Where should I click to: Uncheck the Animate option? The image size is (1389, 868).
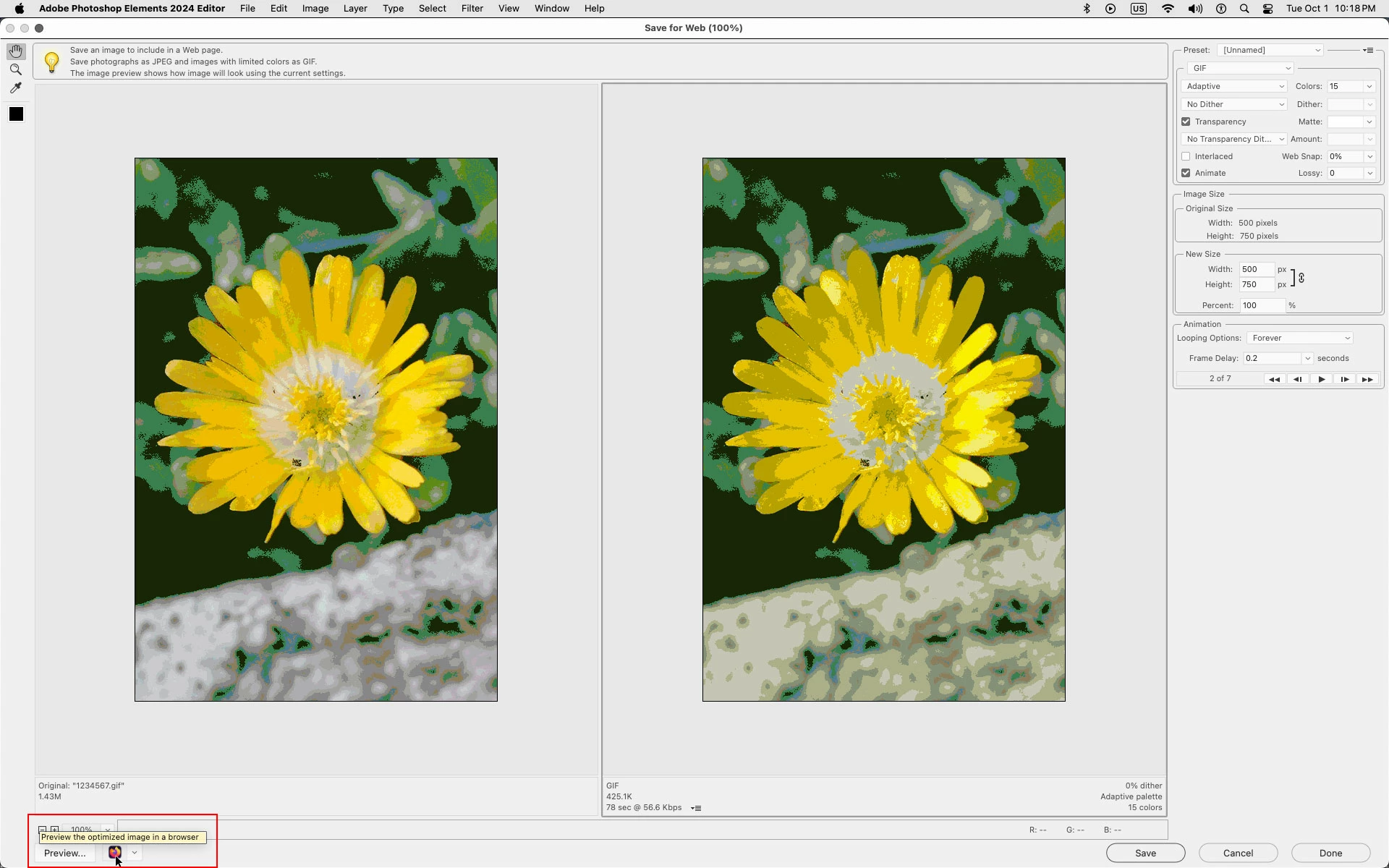click(1186, 173)
